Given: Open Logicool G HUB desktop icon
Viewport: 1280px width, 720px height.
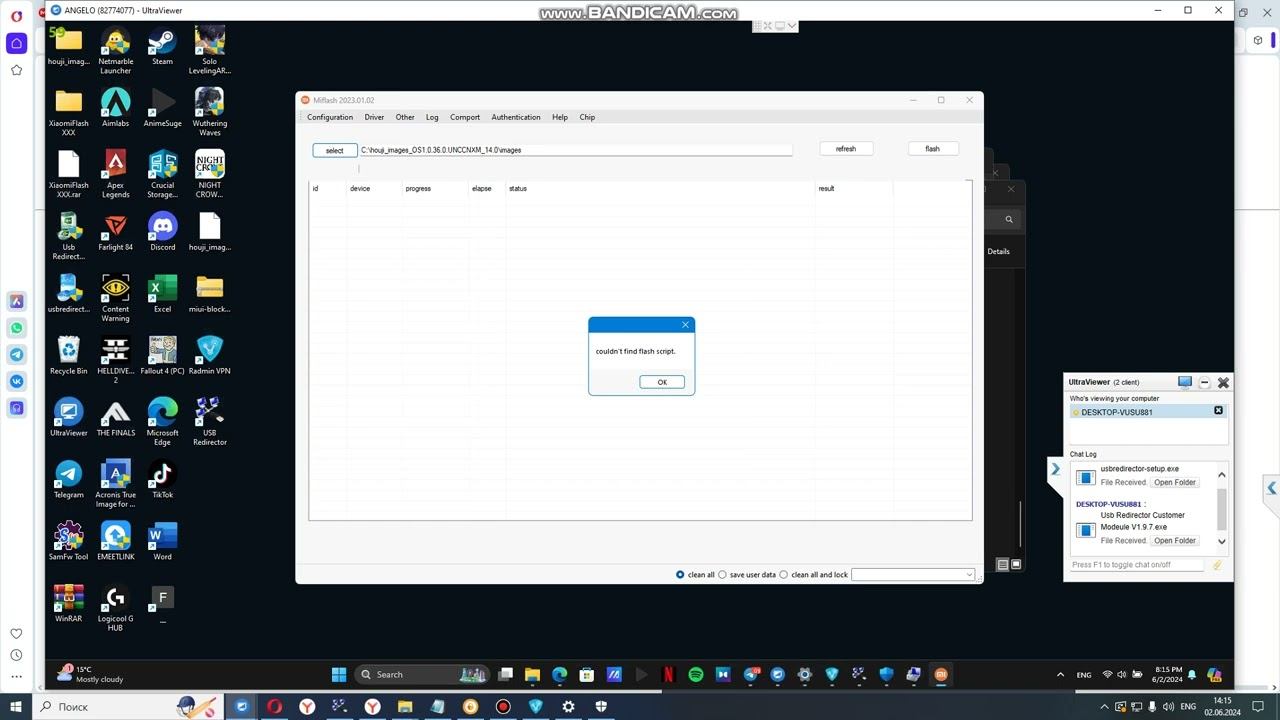Looking at the screenshot, I should pyautogui.click(x=115, y=609).
